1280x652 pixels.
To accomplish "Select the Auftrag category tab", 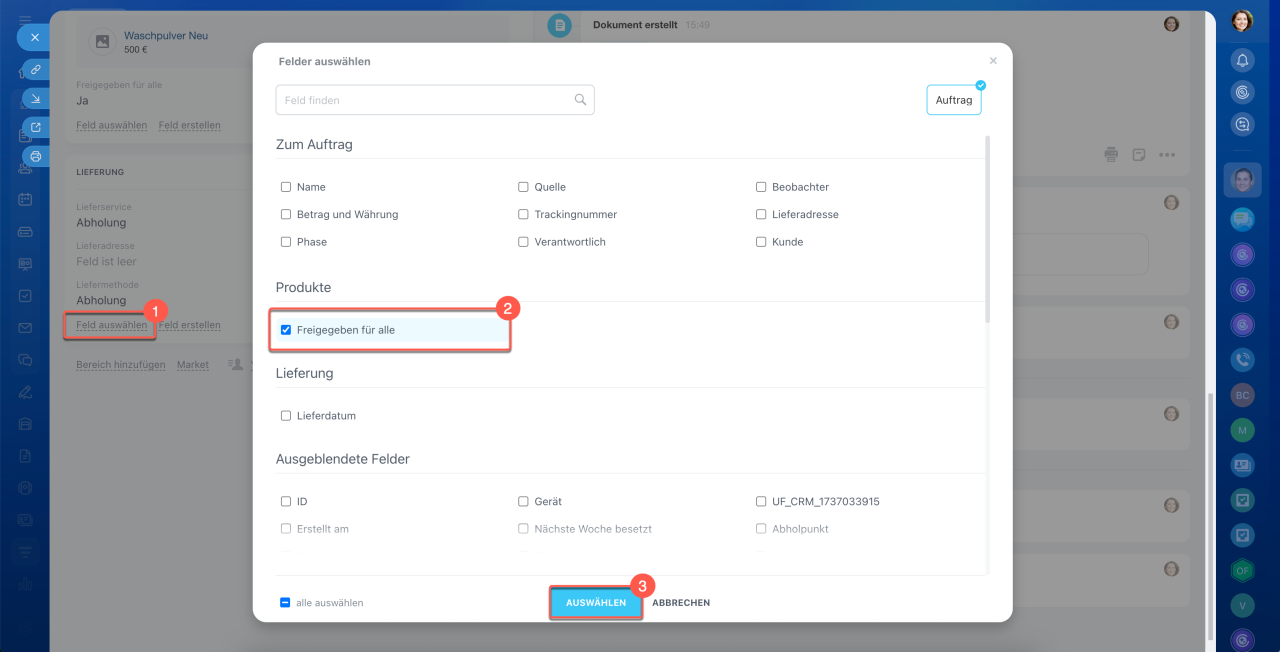I will click(x=954, y=100).
